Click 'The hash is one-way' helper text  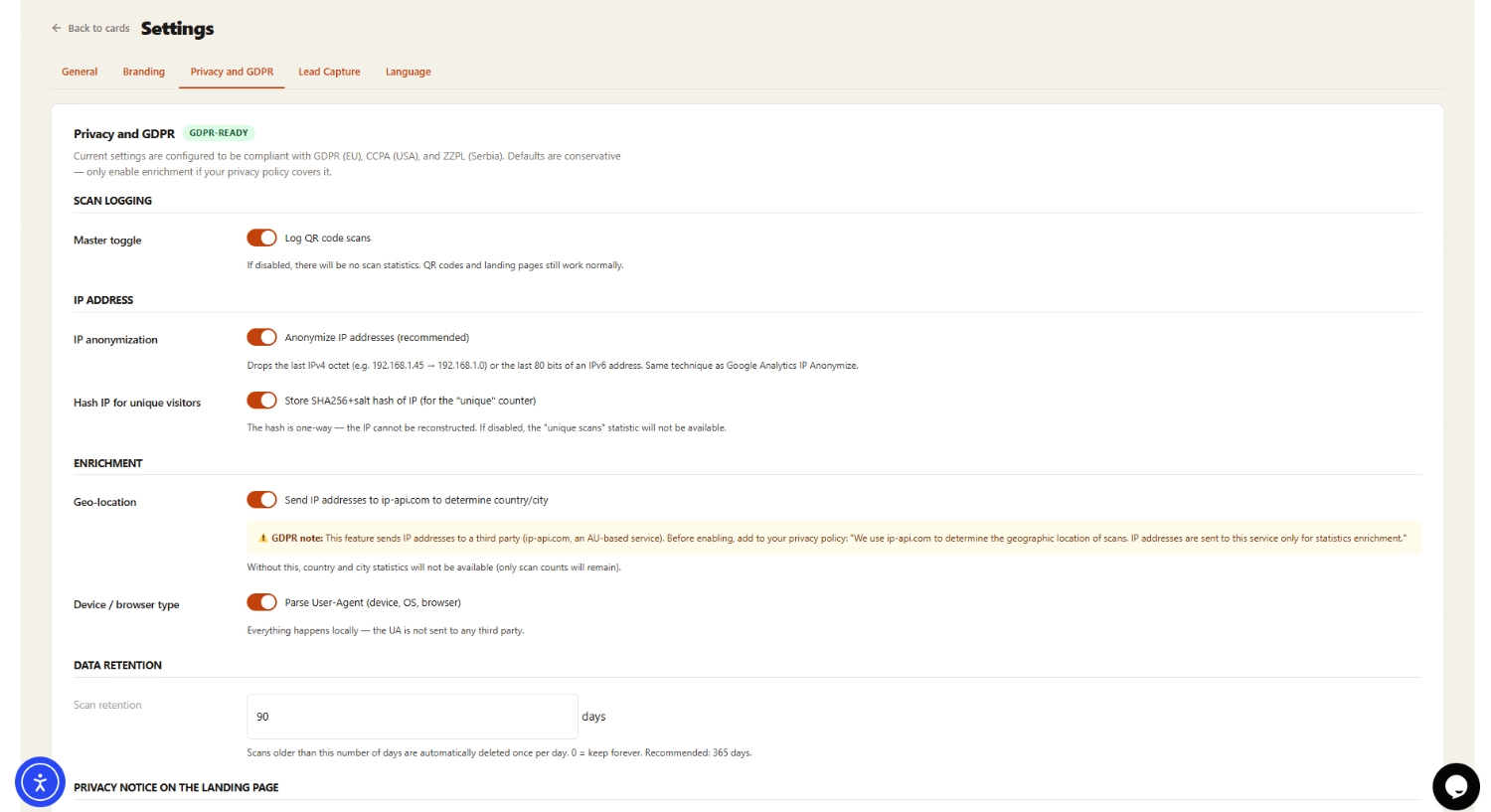[x=487, y=428]
